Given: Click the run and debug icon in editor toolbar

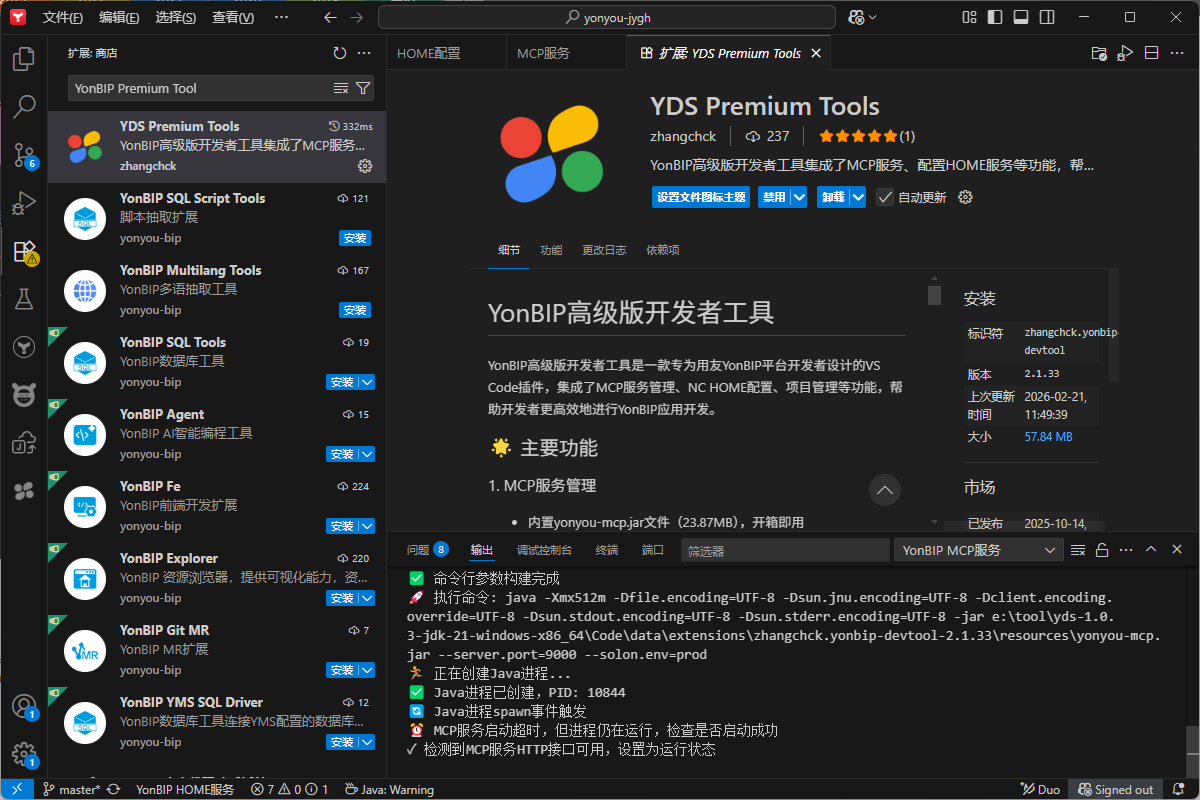Looking at the screenshot, I should coord(1125,53).
